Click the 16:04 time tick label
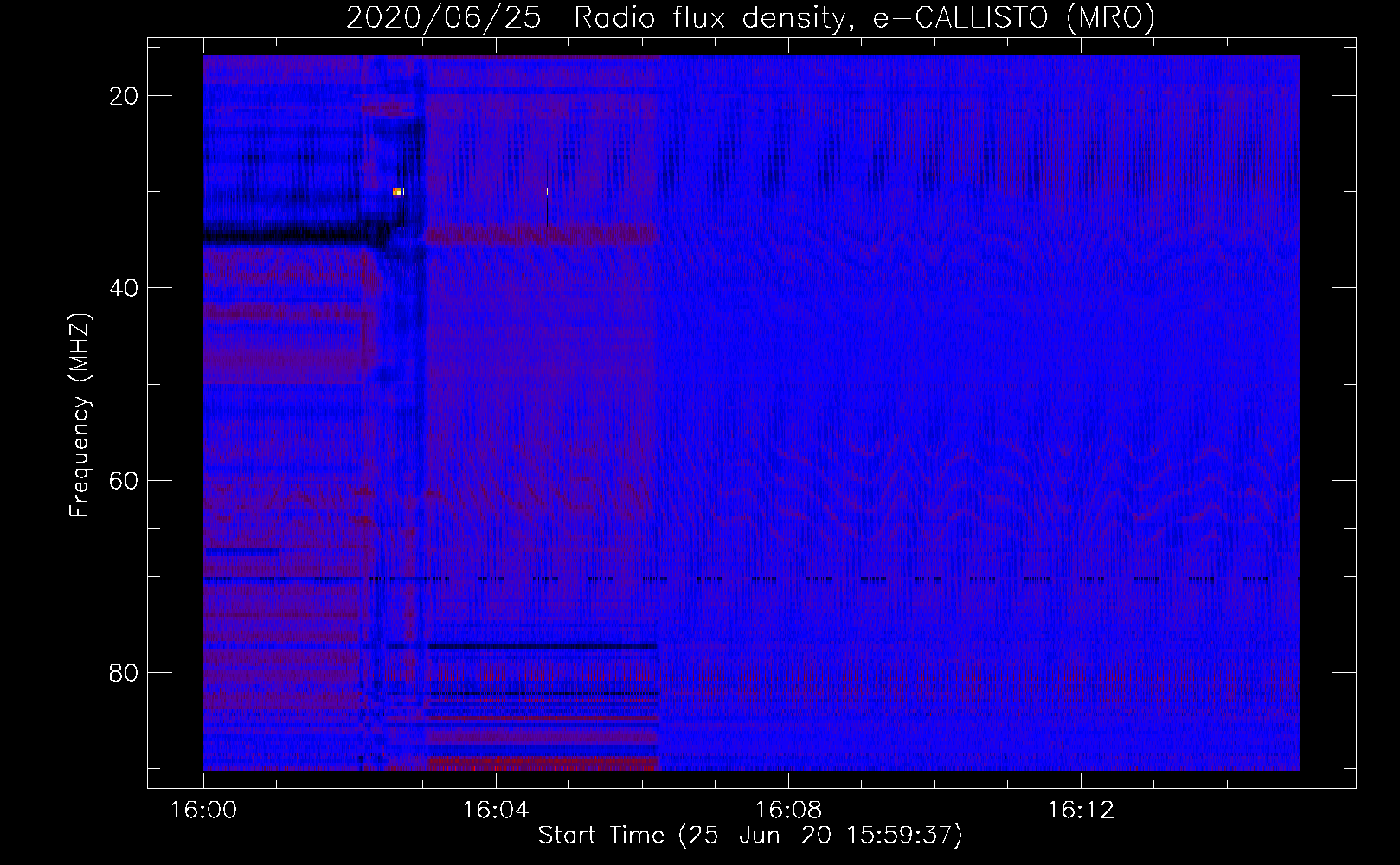This screenshot has width=1400, height=865. point(496,811)
